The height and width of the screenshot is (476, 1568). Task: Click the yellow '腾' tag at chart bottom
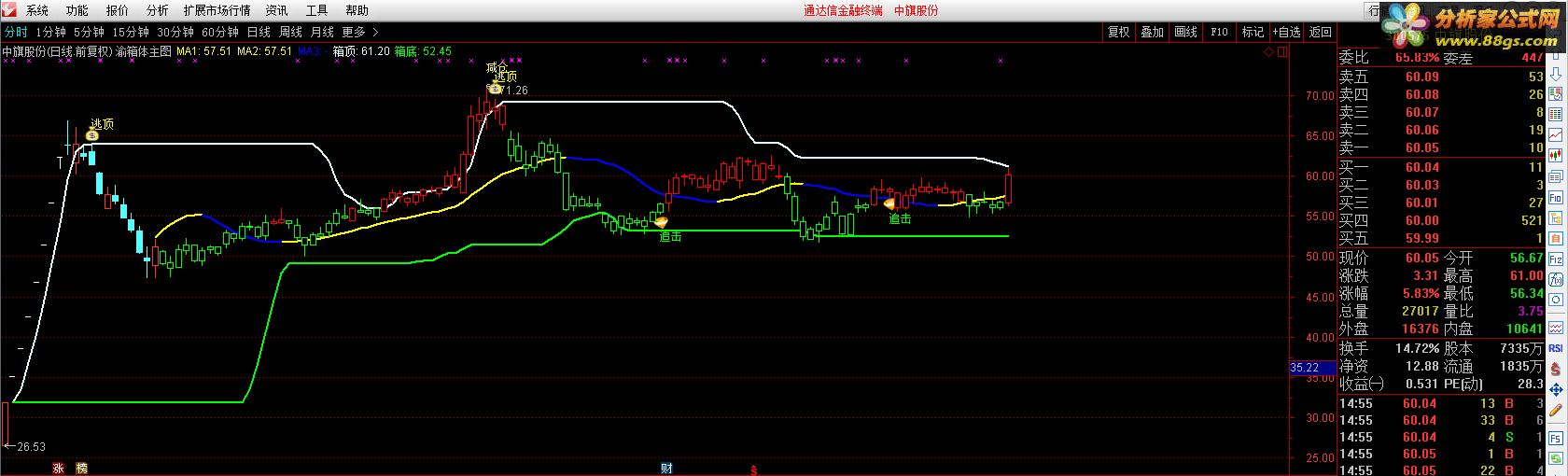pyautogui.click(x=81, y=469)
